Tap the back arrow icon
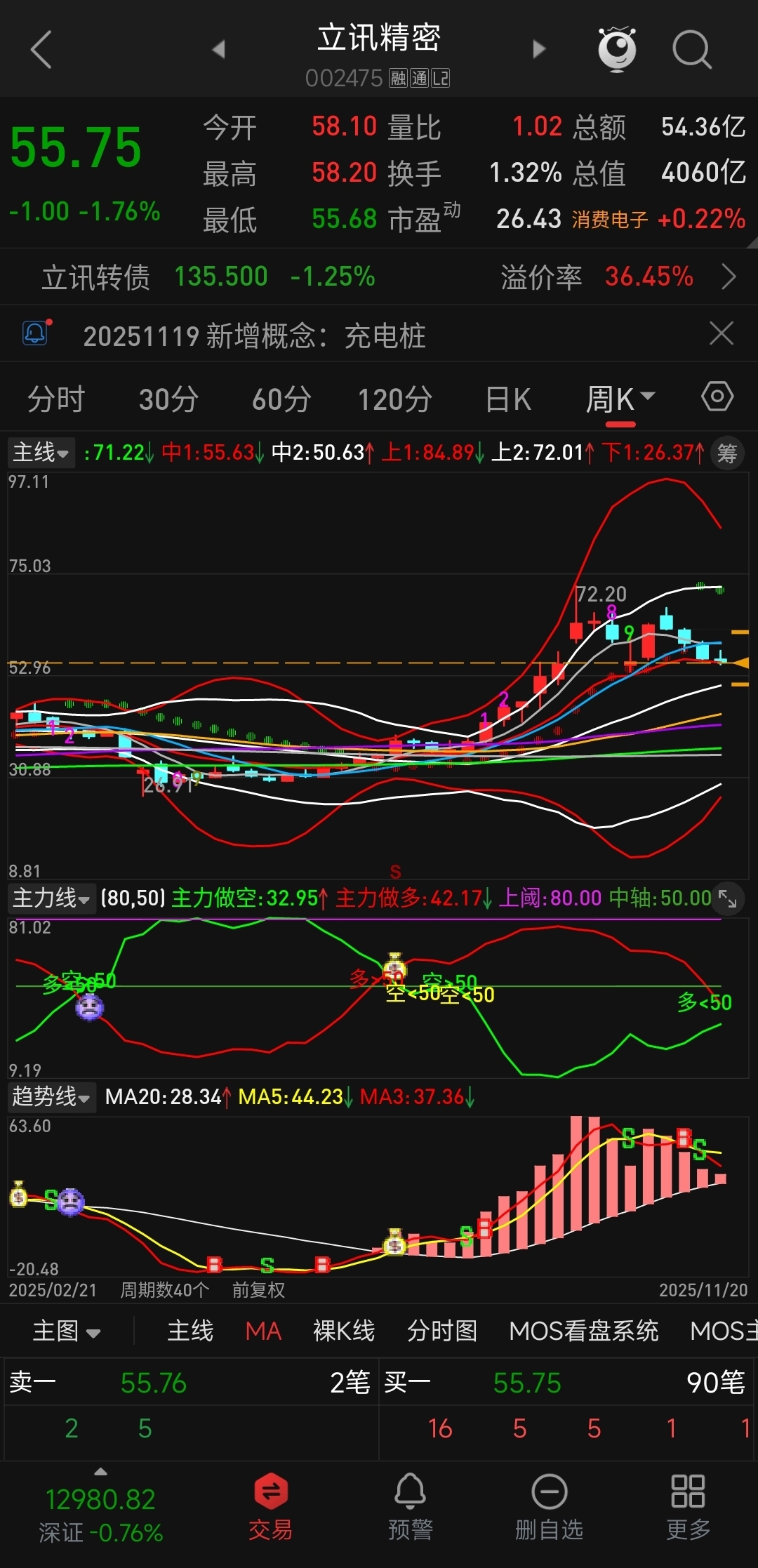 click(x=41, y=49)
